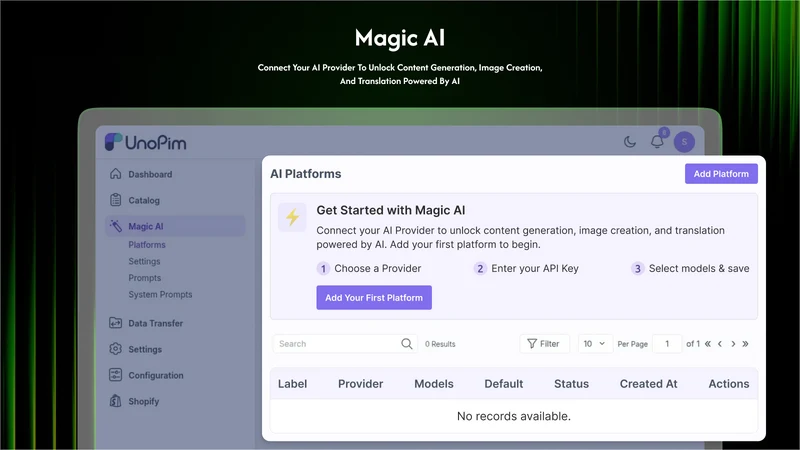Select the Magic AI wand icon
Viewport: 800px width, 450px height.
click(x=116, y=226)
